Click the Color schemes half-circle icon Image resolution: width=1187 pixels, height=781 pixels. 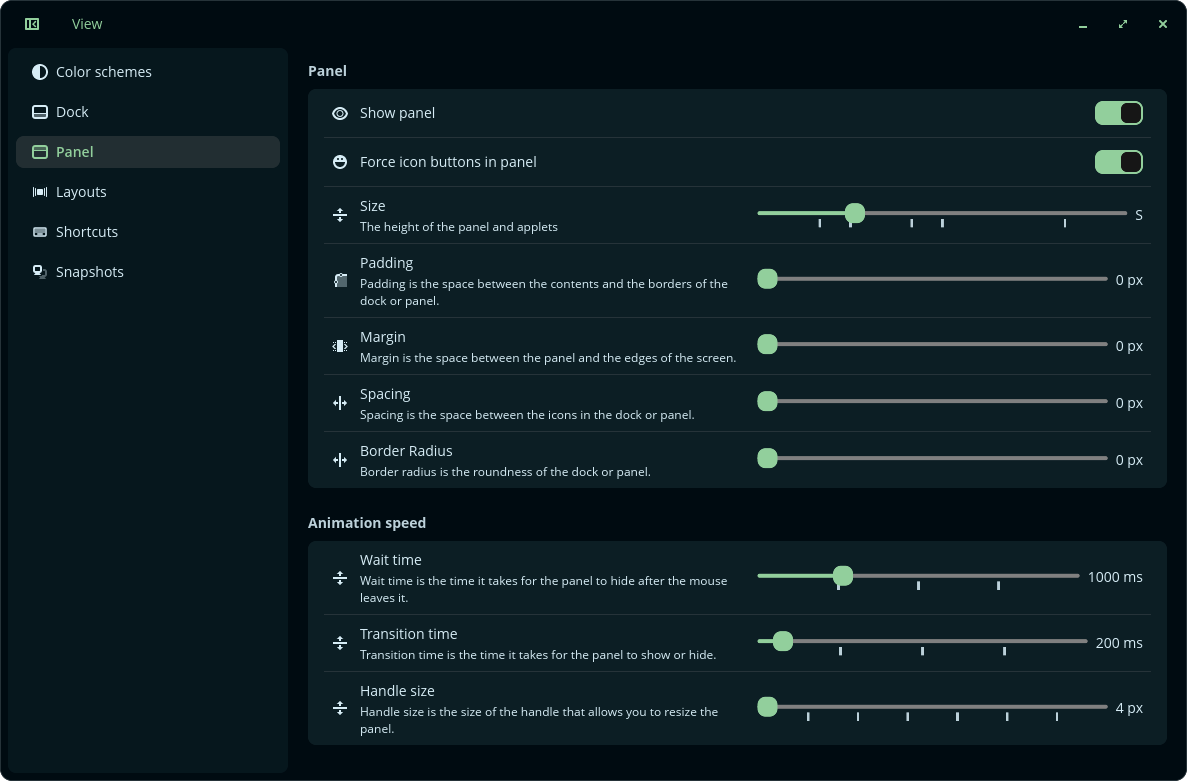[39, 72]
